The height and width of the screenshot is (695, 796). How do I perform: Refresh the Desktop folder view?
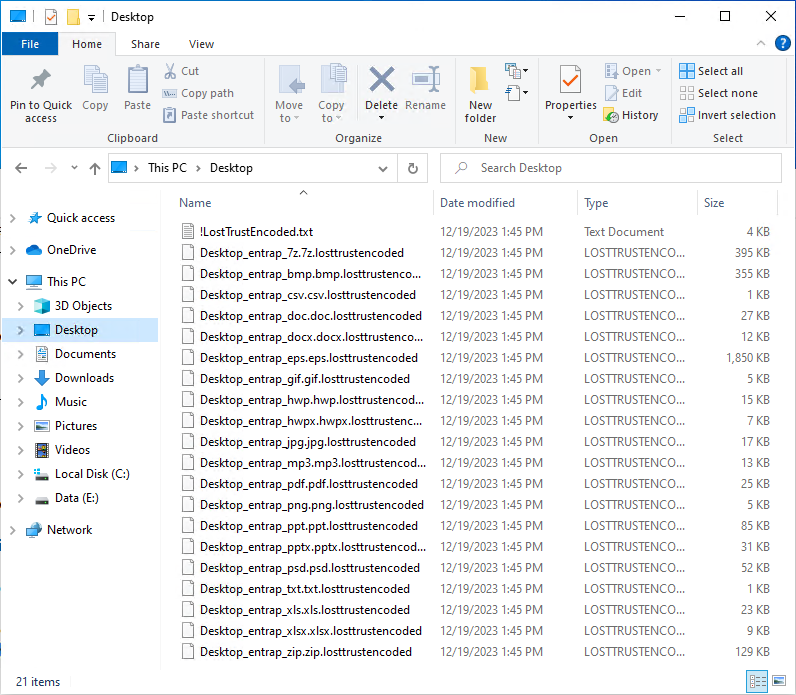point(413,168)
